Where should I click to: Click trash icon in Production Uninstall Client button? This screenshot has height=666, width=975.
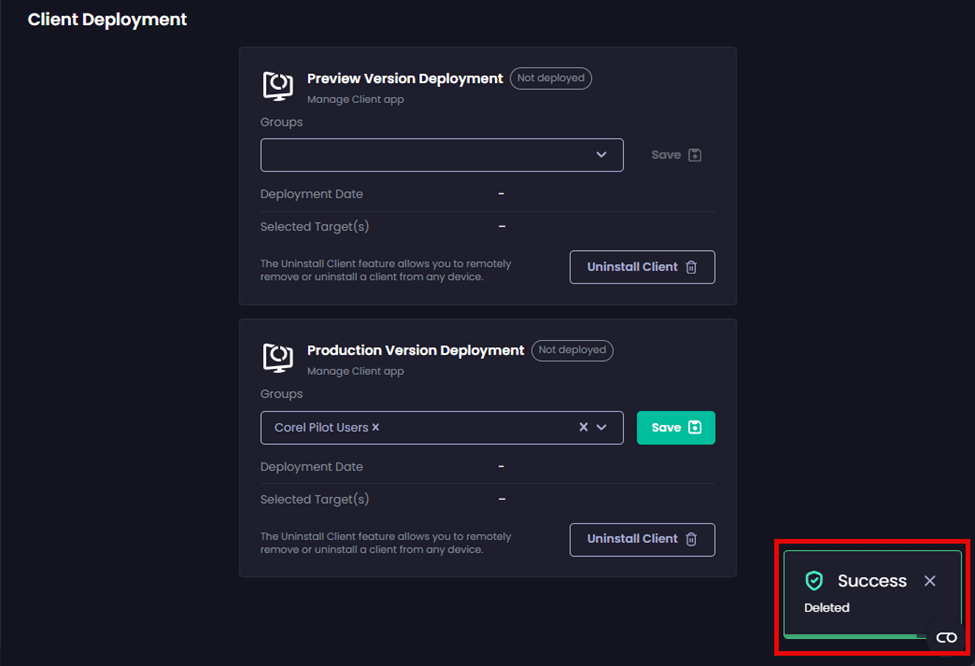(691, 539)
